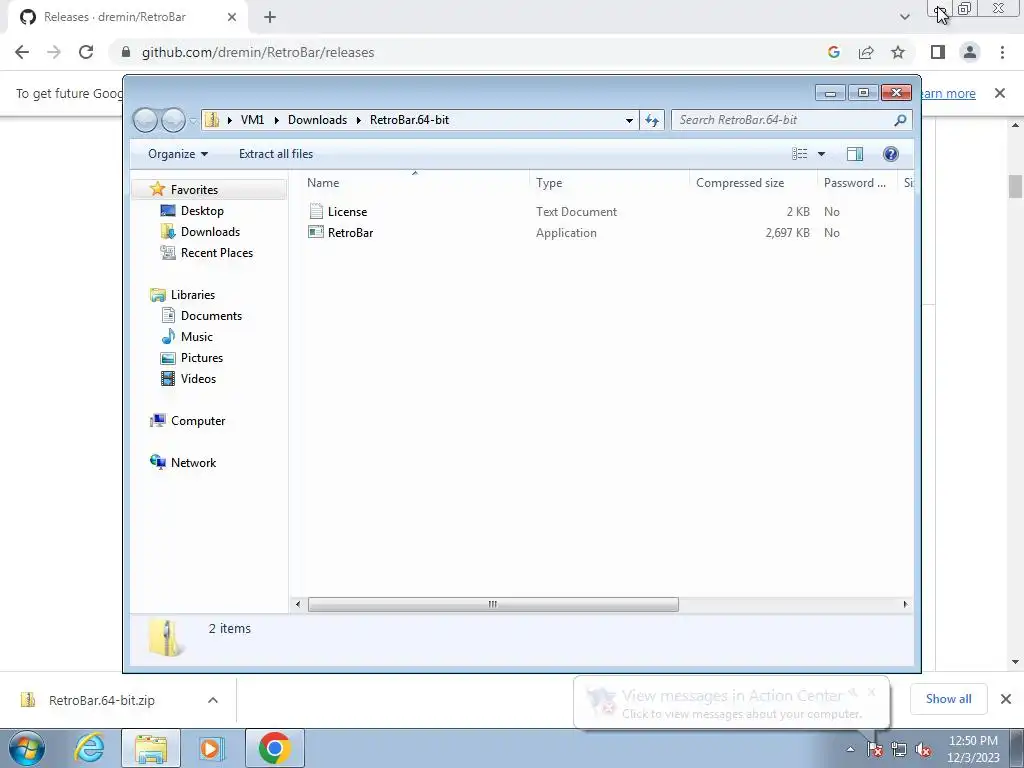The image size is (1024, 768).
Task: Open a new Chrome tab
Action: click(270, 18)
